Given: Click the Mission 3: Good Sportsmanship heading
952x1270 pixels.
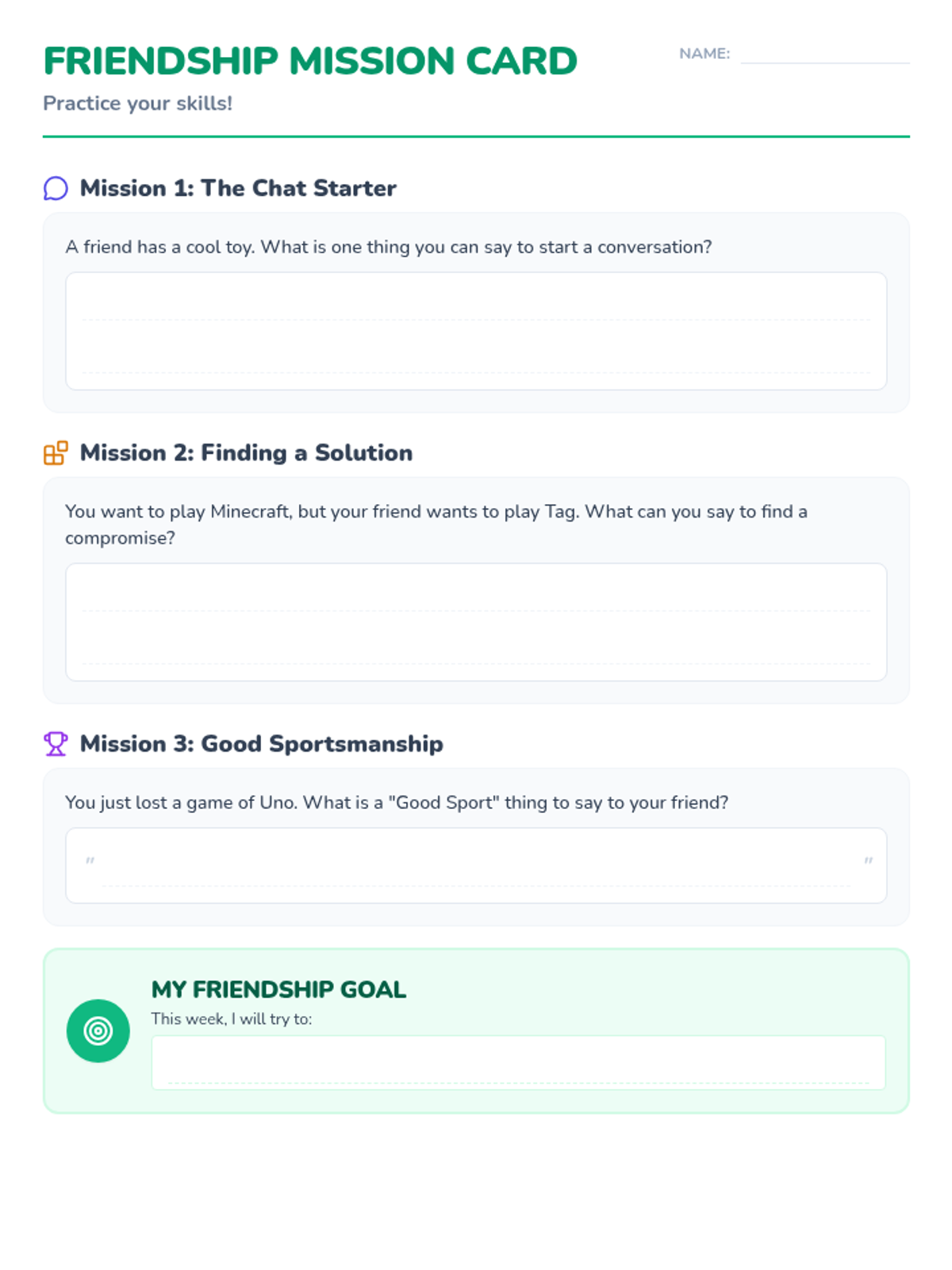Looking at the screenshot, I should coord(262,744).
